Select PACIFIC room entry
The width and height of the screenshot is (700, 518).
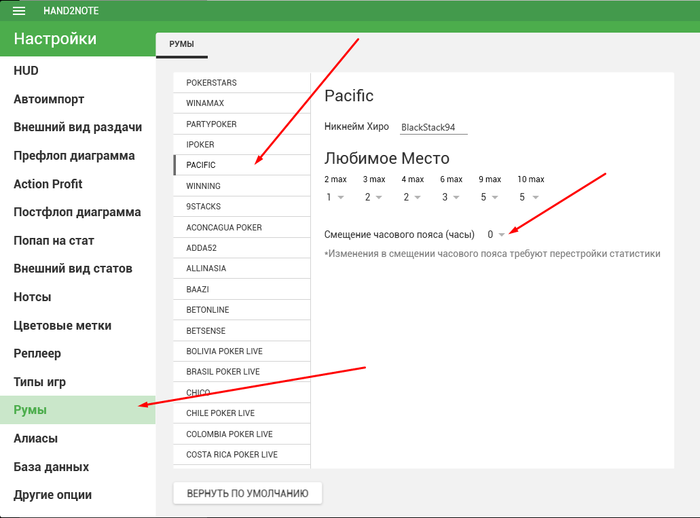tap(242, 165)
